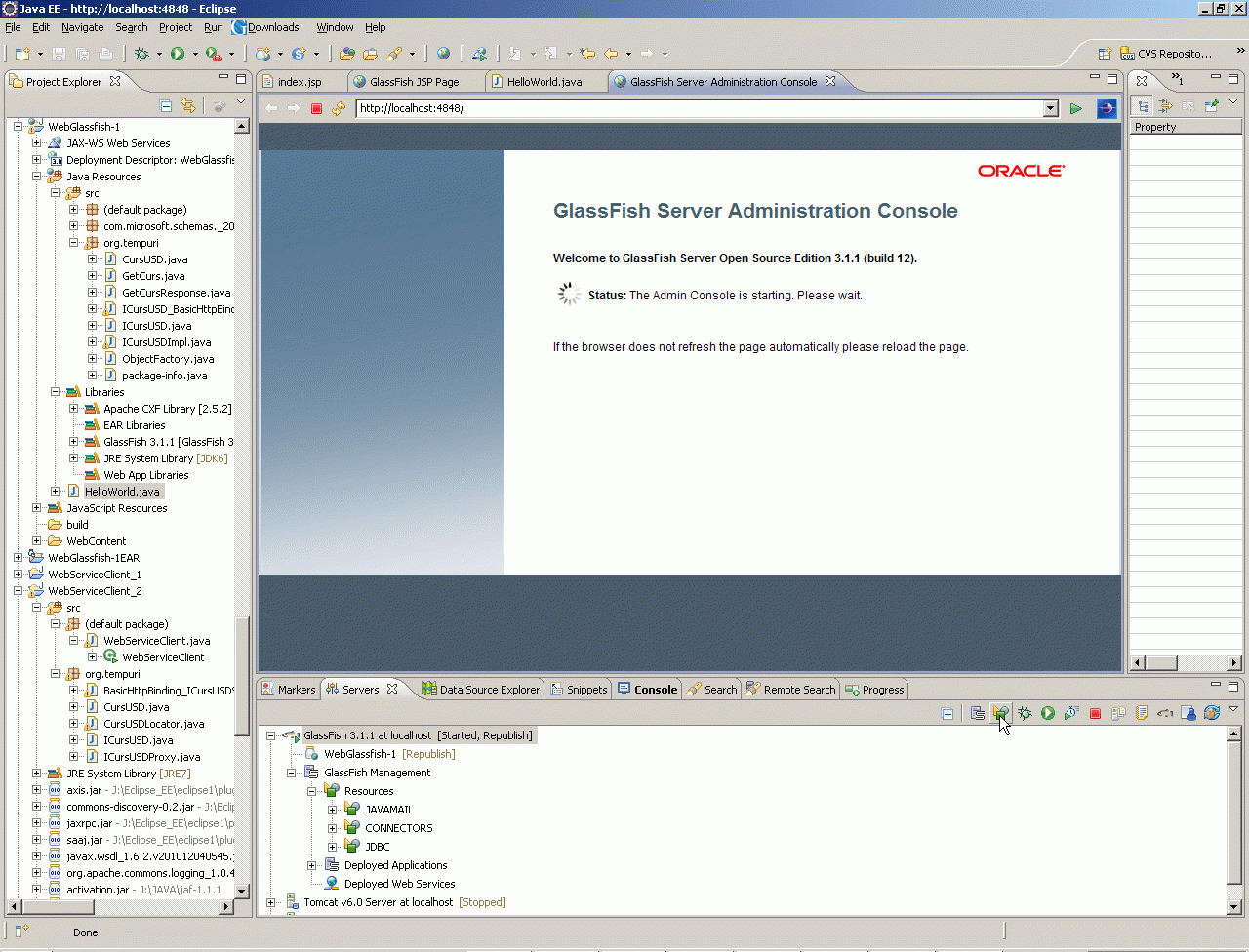The width and height of the screenshot is (1249, 952).
Task: Click the green Run icon in main toolbar
Action: click(178, 54)
